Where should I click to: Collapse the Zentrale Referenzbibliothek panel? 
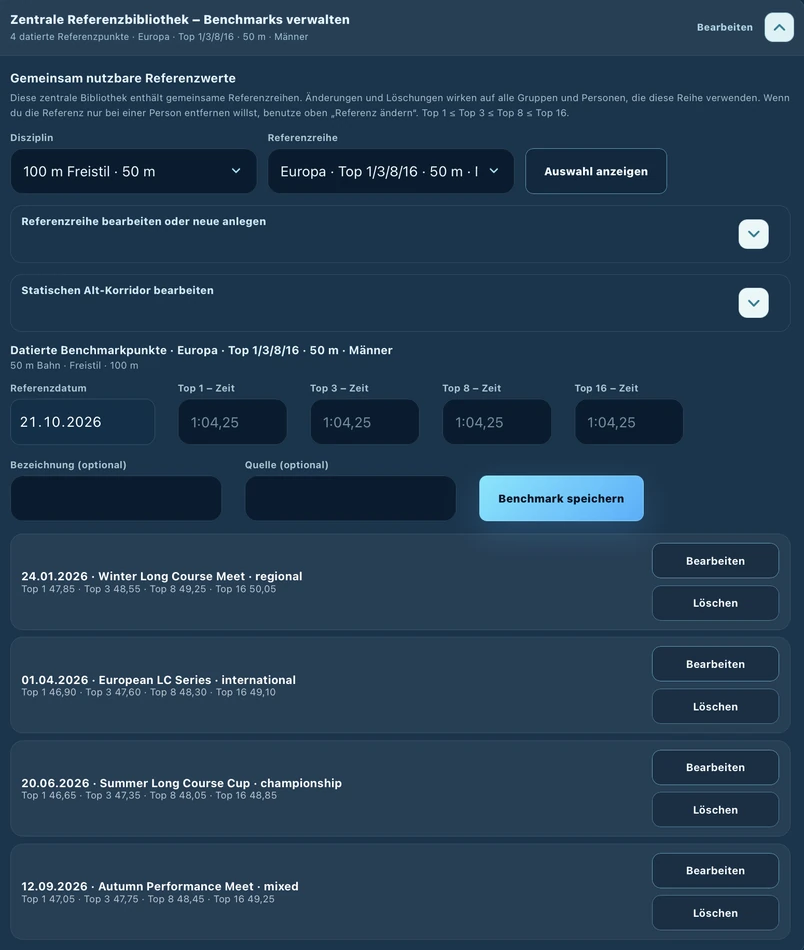tap(779, 27)
